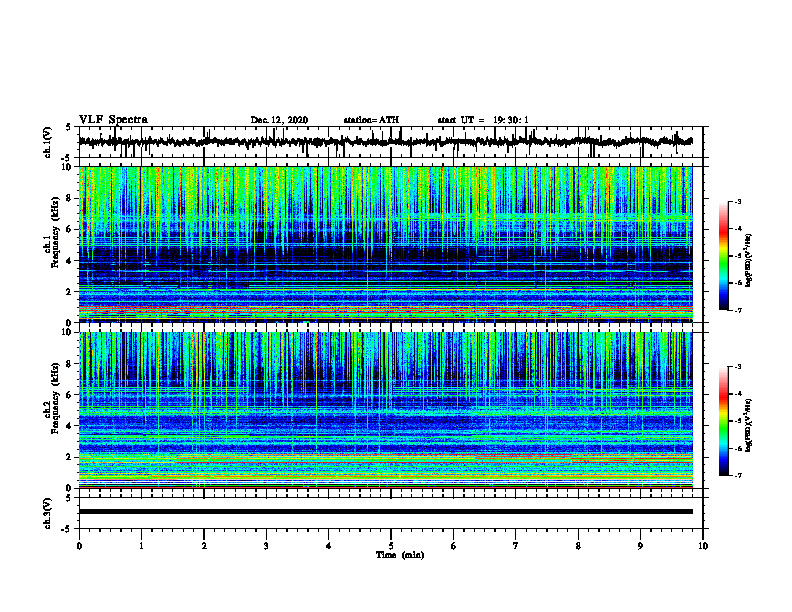
Task: Click the ch.2 spectrogram colorbar
Action: [723, 421]
